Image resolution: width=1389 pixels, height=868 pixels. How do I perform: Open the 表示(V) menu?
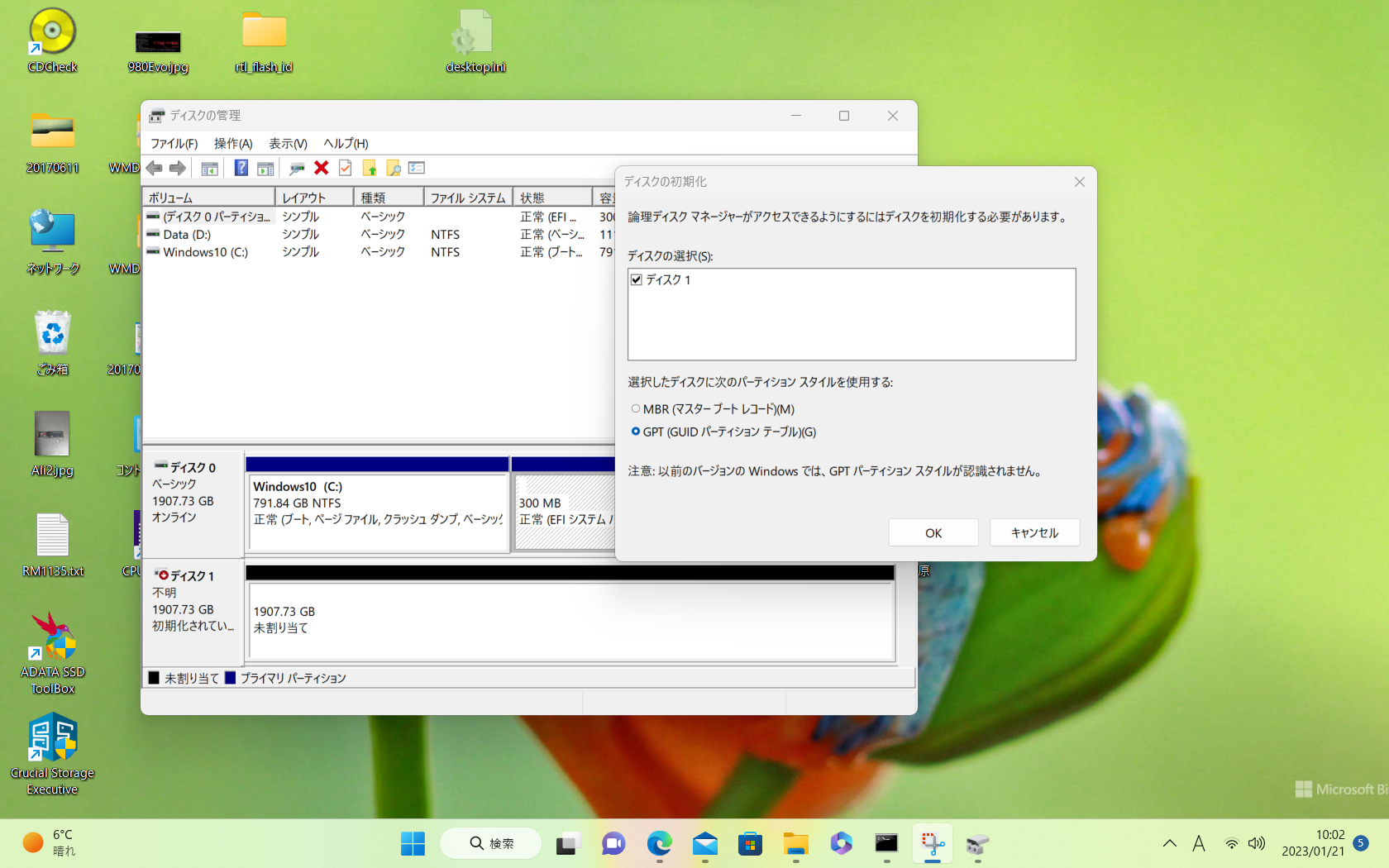(x=288, y=143)
